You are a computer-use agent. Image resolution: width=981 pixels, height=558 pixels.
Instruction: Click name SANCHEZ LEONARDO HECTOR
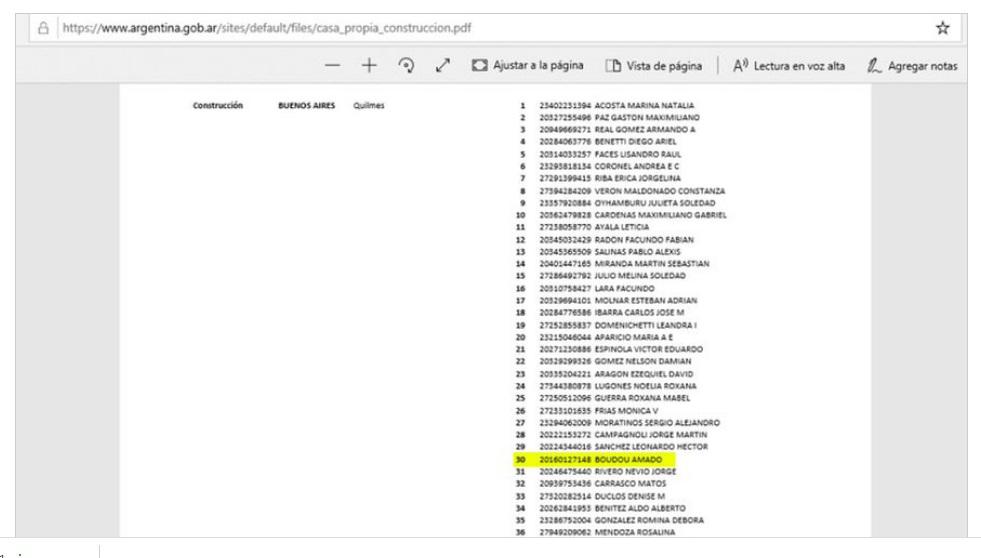[x=651, y=447]
